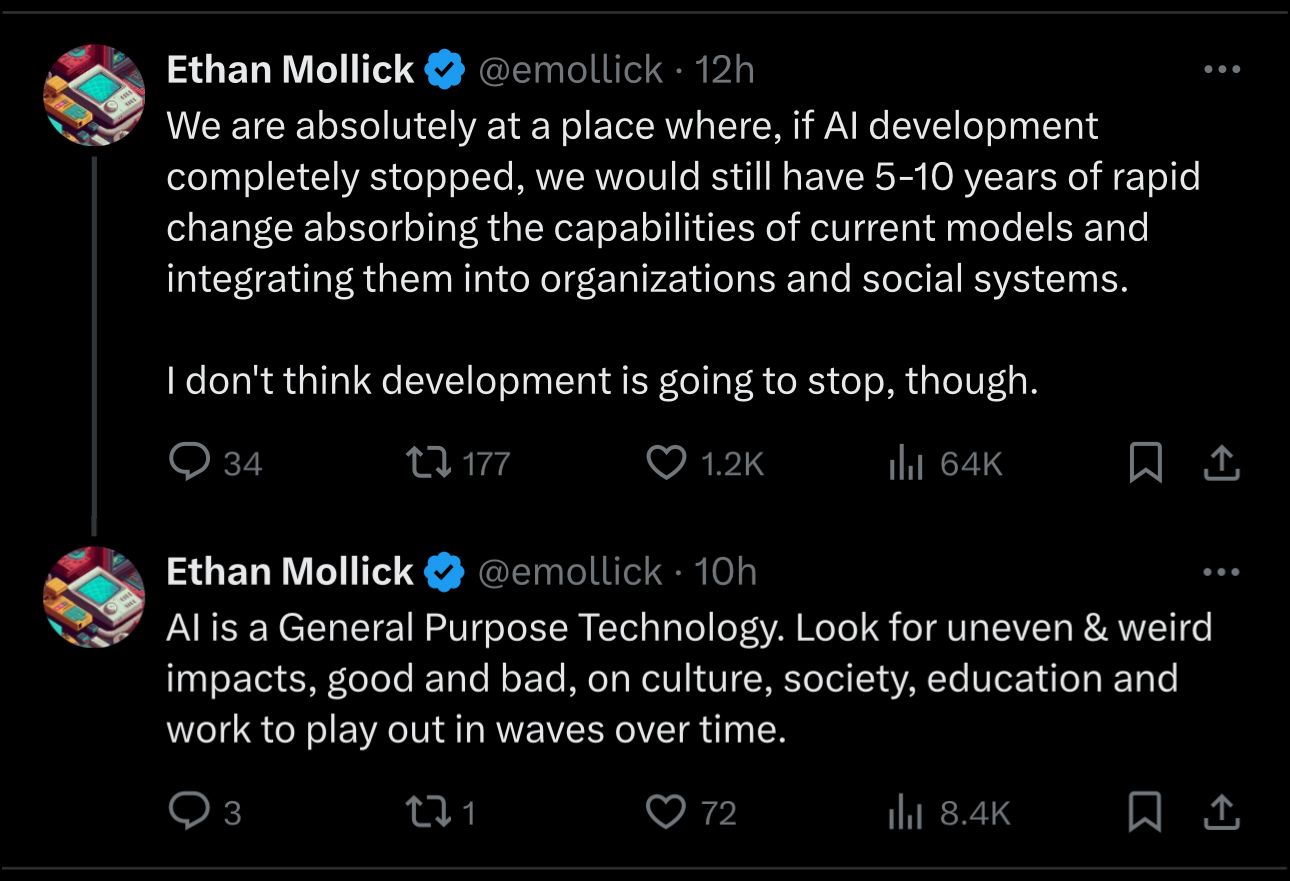Share the General Purpose Technology tweet

click(x=1219, y=813)
